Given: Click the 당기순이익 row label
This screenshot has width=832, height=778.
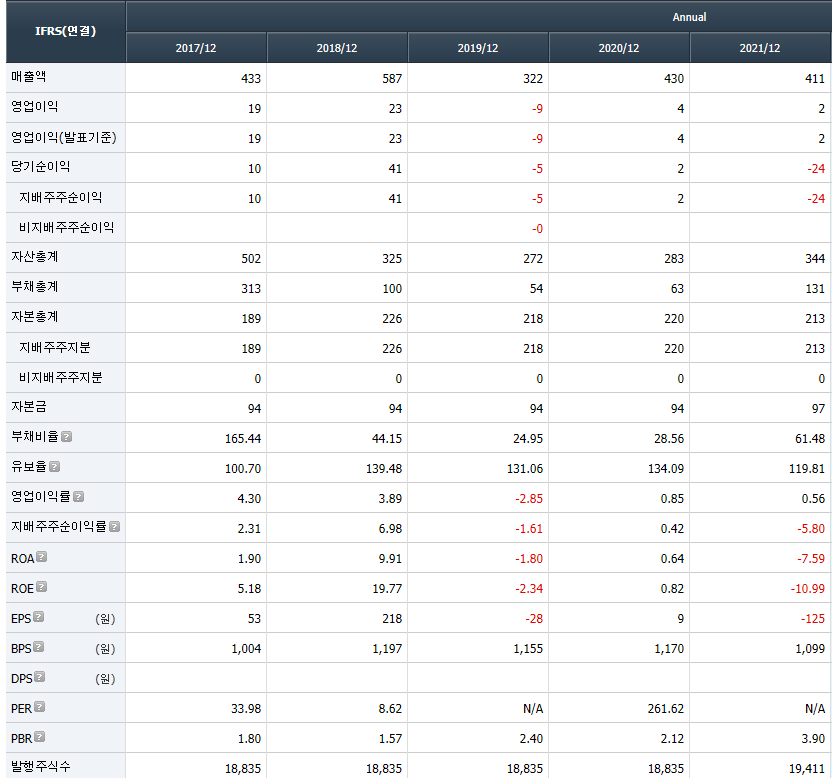Looking at the screenshot, I should point(40,167).
